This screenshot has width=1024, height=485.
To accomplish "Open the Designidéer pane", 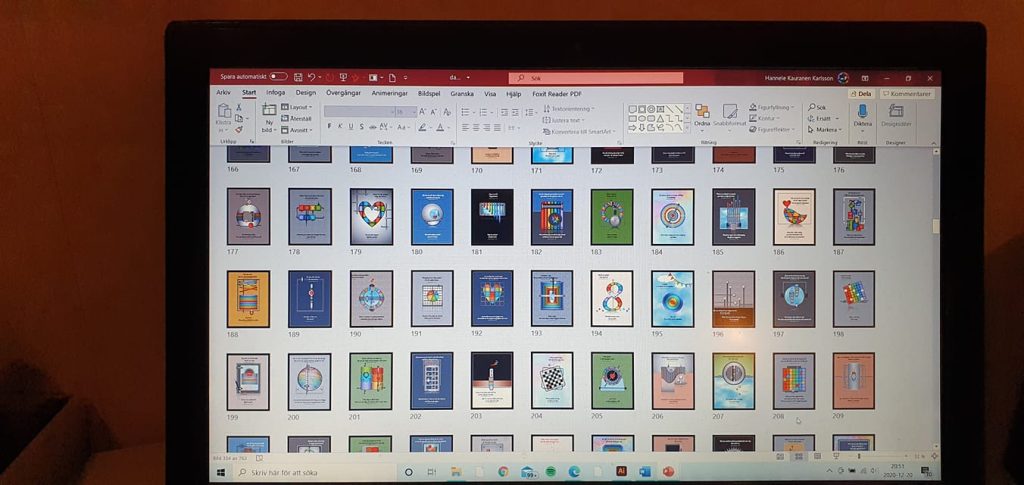I will click(896, 114).
